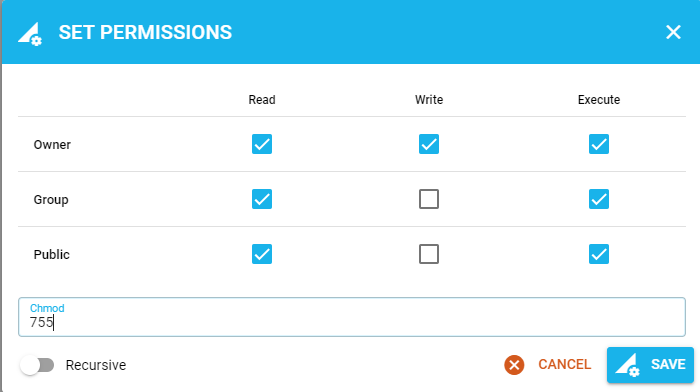Click the permissions icon in dialog header
Image resolution: width=700 pixels, height=392 pixels.
[30, 33]
